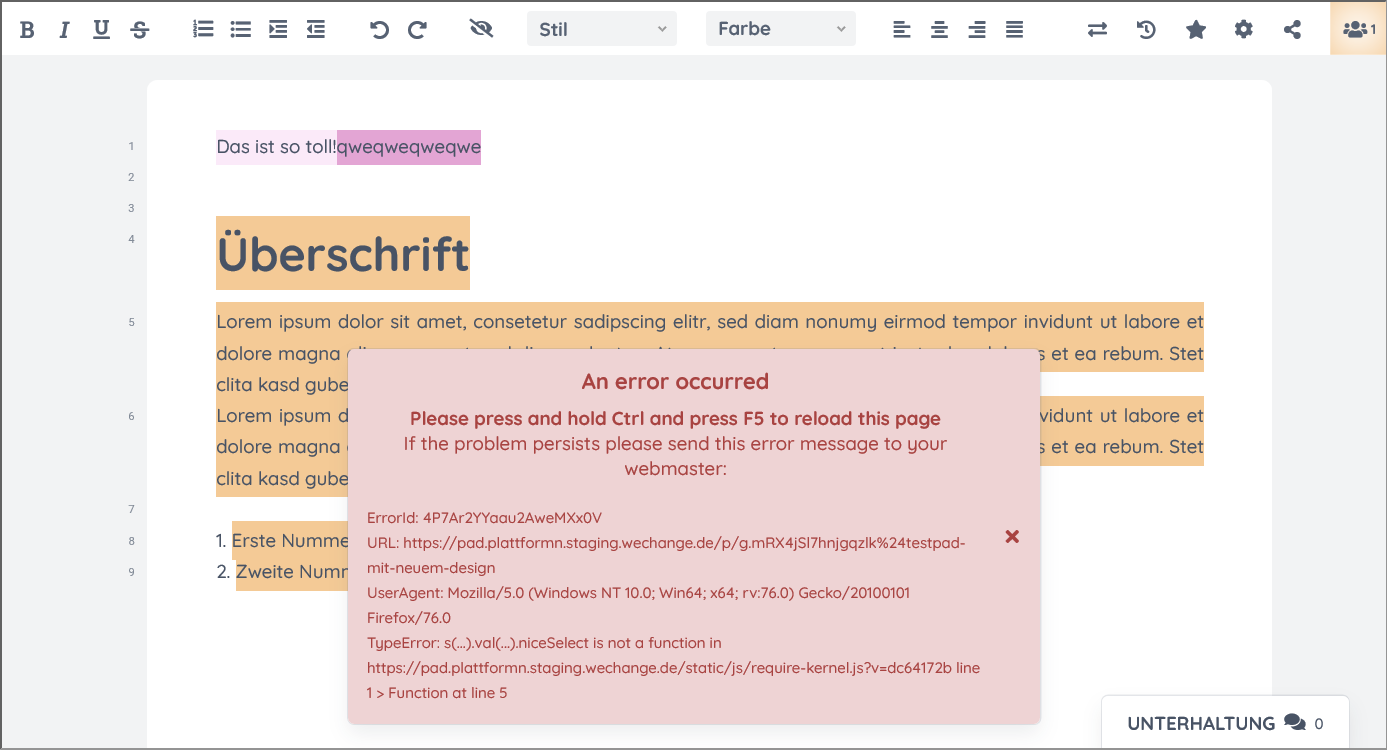Click line number 5 in gutter

point(131,322)
